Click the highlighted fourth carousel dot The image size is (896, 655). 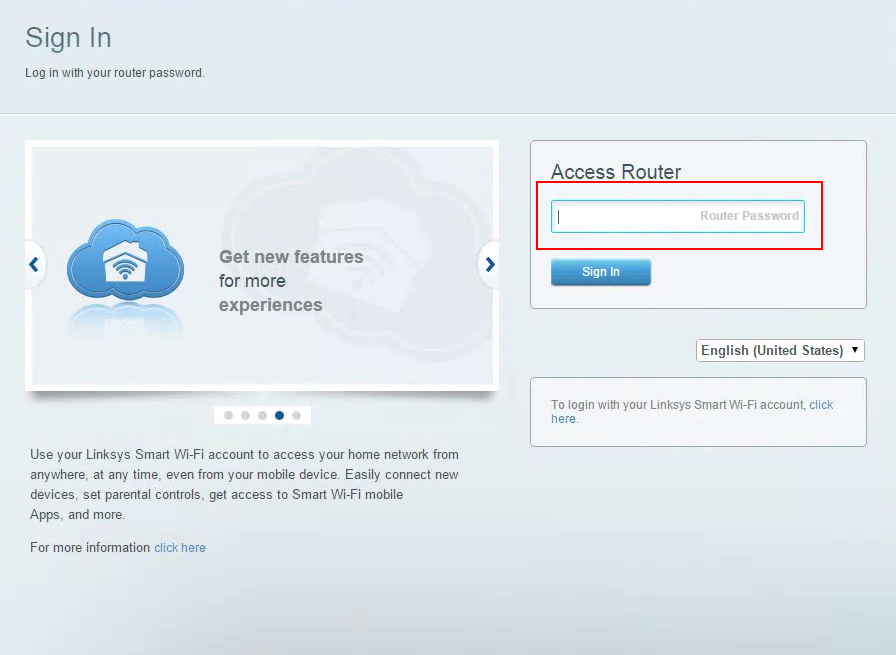pos(279,415)
